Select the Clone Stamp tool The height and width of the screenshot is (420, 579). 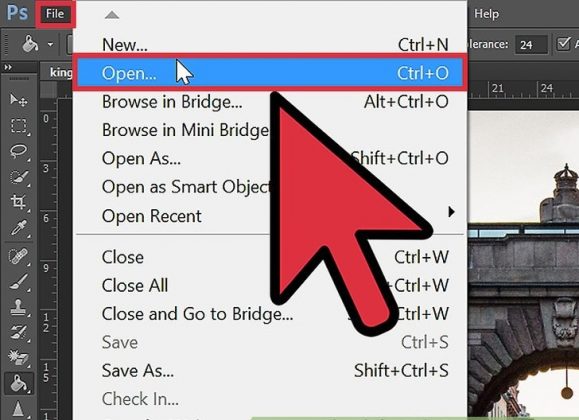[18, 307]
